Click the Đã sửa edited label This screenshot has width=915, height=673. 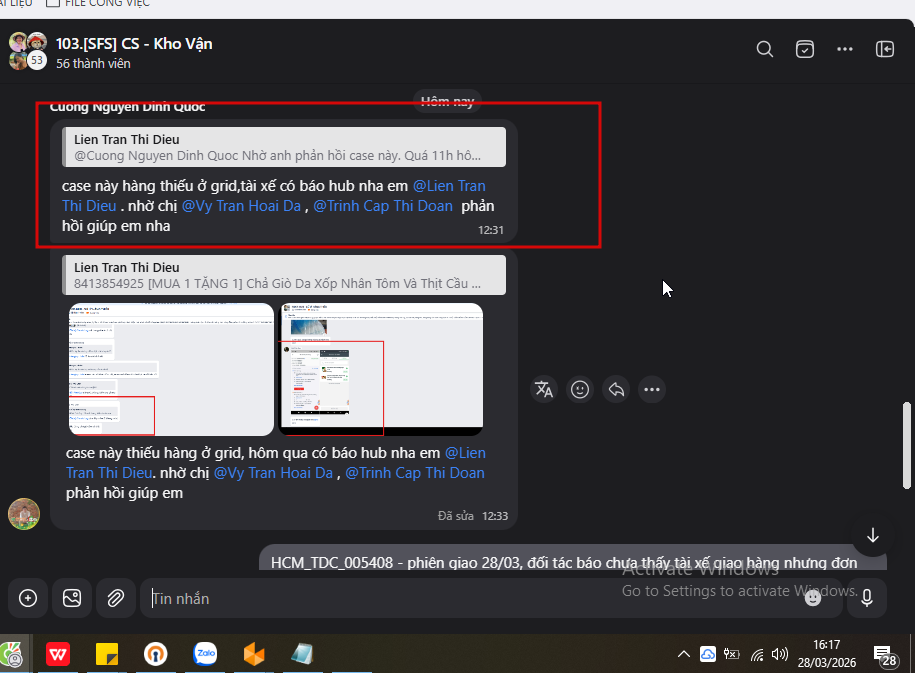(x=456, y=516)
